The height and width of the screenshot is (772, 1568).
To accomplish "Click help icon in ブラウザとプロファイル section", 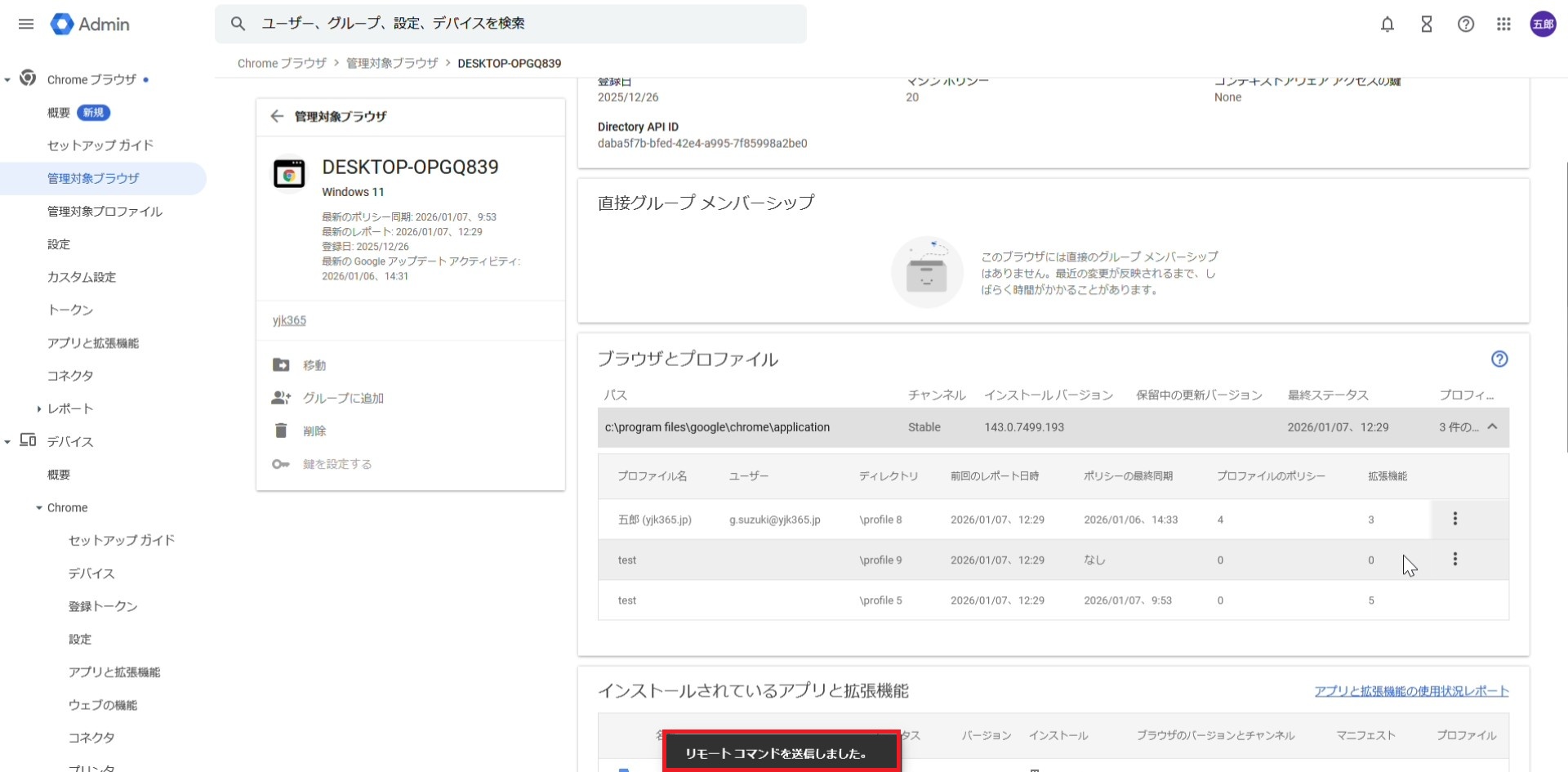I will [1499, 359].
